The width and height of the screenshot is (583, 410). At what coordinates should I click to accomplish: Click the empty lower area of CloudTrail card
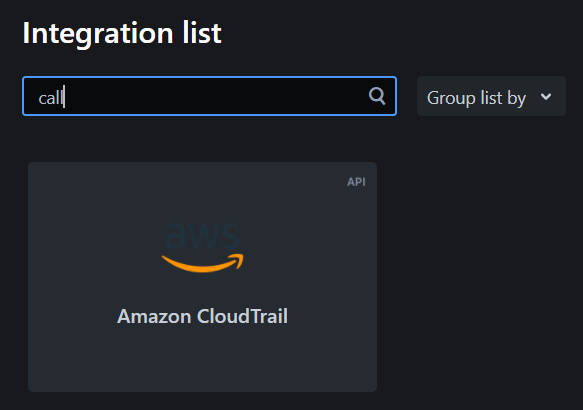coord(203,361)
